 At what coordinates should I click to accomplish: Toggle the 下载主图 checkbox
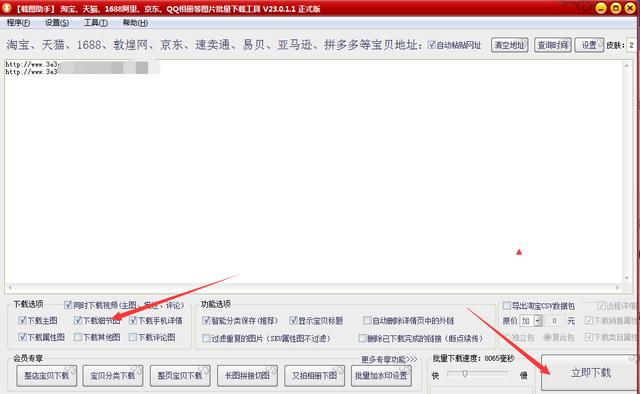click(x=22, y=320)
